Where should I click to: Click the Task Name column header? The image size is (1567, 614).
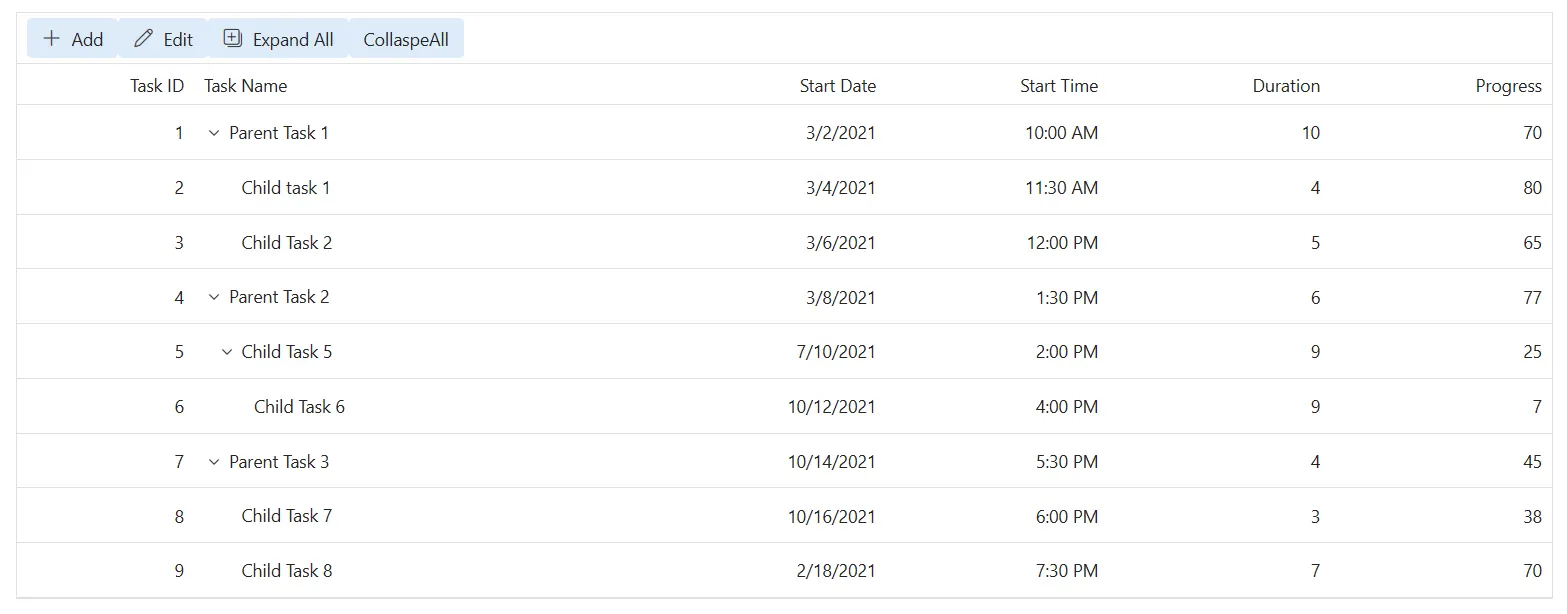pyautogui.click(x=245, y=86)
